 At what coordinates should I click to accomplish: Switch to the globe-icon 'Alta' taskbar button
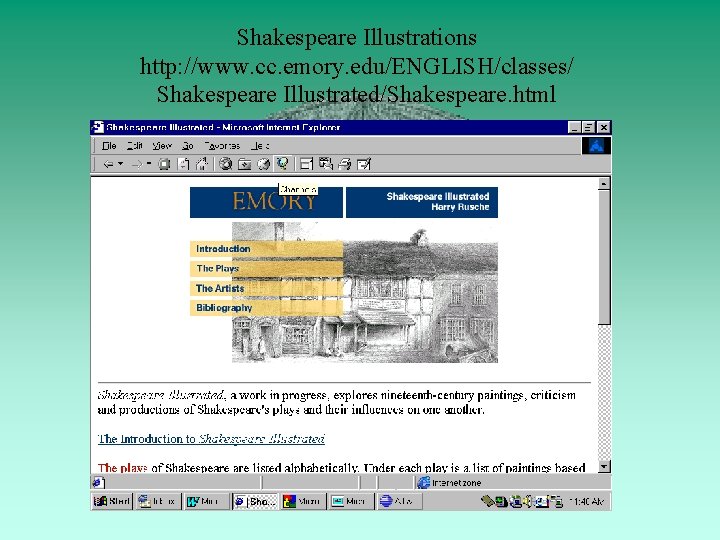(399, 501)
